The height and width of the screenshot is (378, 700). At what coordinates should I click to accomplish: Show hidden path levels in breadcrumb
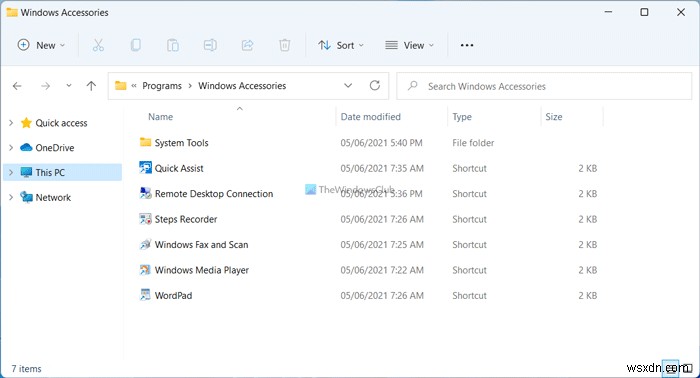134,86
